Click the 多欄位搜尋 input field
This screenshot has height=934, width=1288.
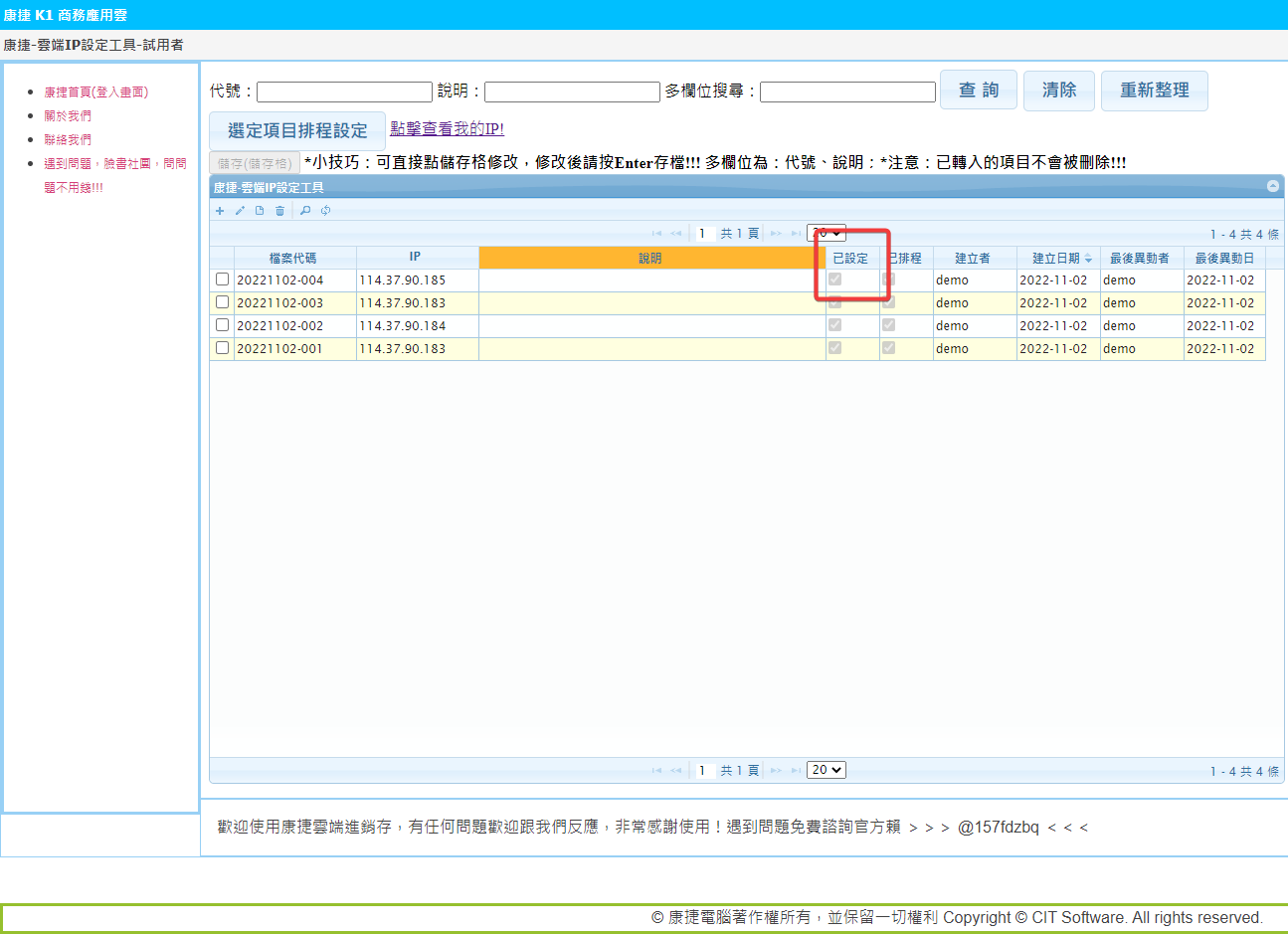click(847, 92)
